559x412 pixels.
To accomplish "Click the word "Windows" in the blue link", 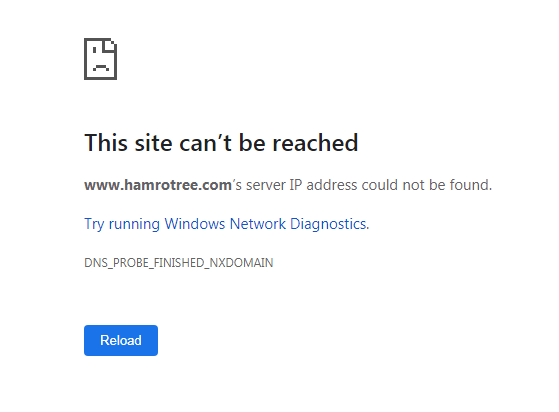I will [x=195, y=224].
